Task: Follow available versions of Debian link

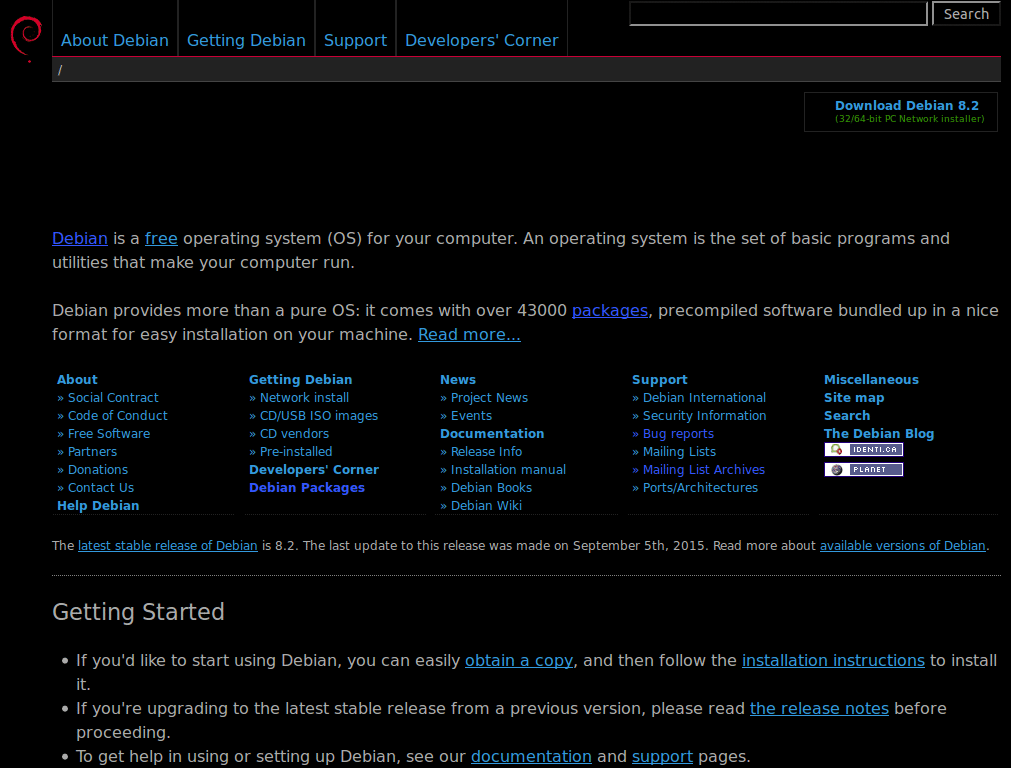Action: (x=903, y=545)
